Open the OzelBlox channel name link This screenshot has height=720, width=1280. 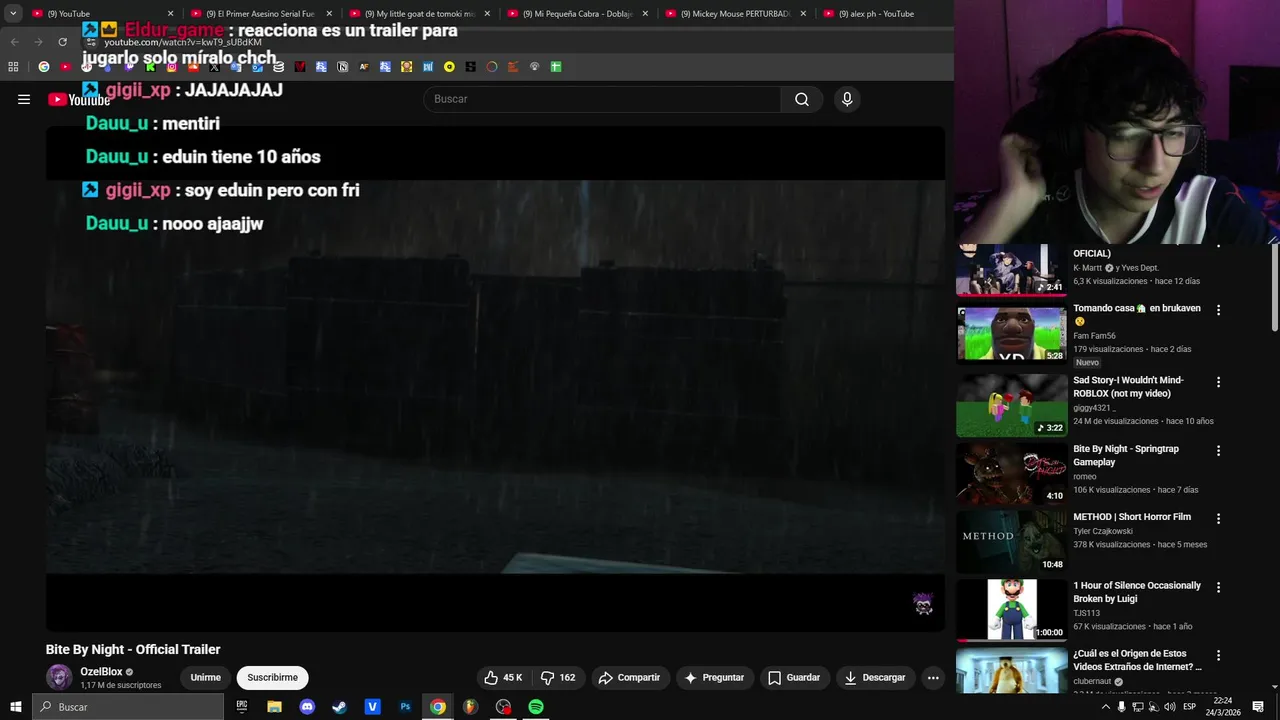pos(101,672)
